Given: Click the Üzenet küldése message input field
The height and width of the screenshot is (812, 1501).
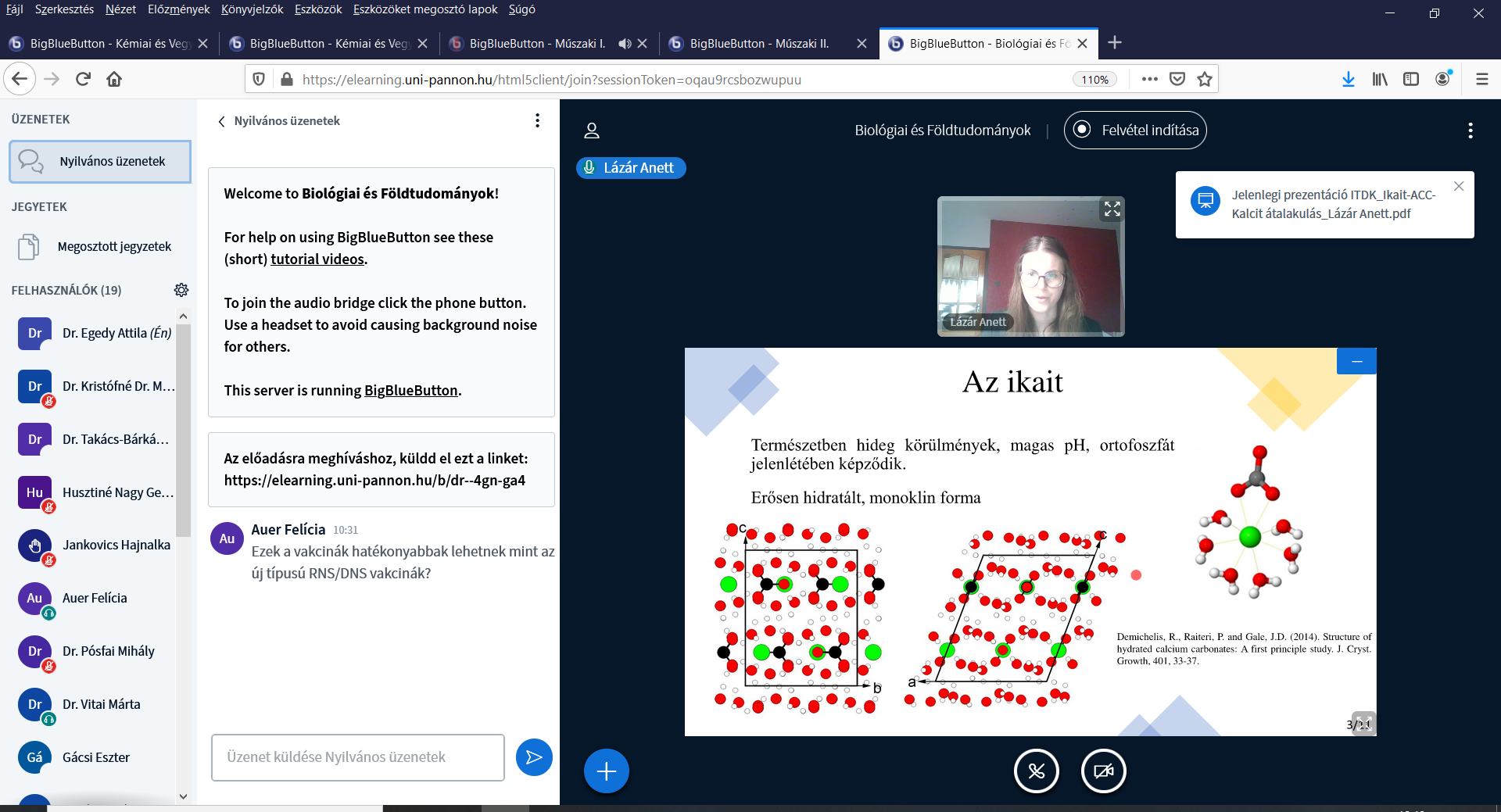Looking at the screenshot, I should [357, 757].
